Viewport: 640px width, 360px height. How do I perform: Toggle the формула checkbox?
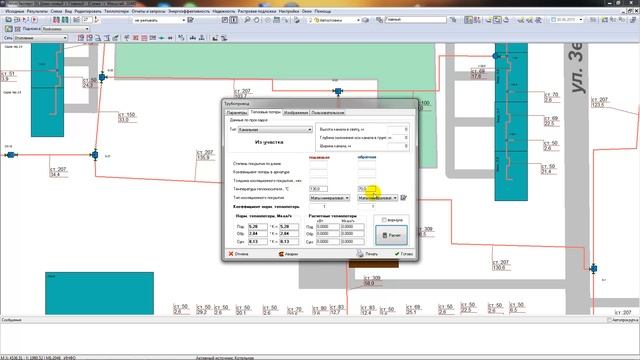pos(384,220)
